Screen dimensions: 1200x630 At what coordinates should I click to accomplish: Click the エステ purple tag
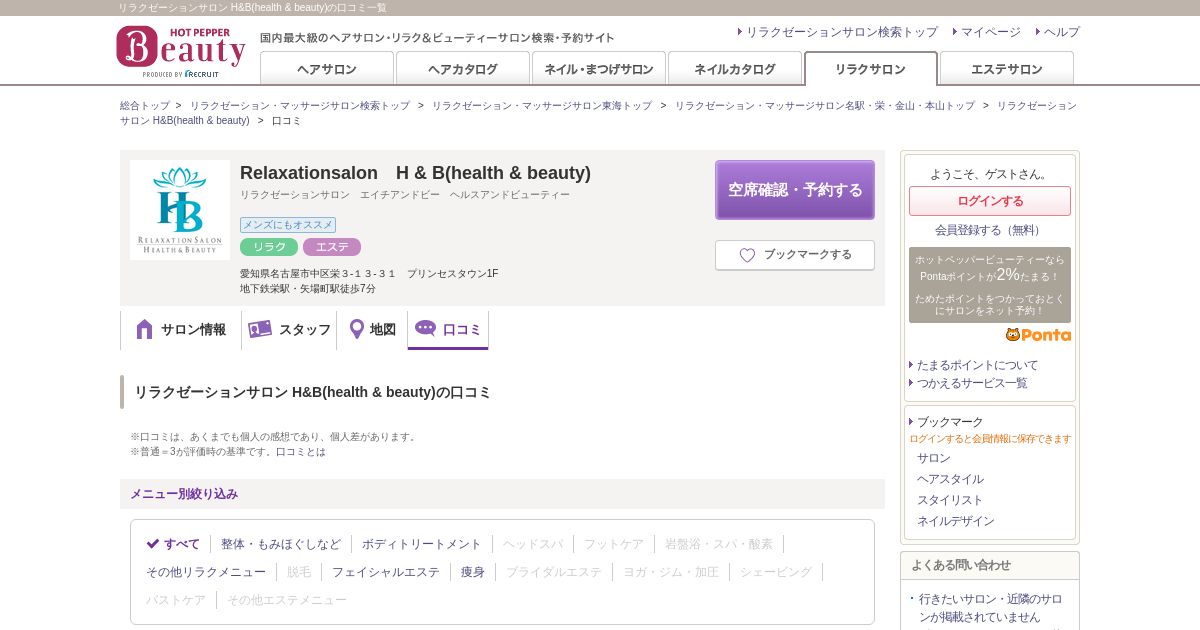coord(332,247)
